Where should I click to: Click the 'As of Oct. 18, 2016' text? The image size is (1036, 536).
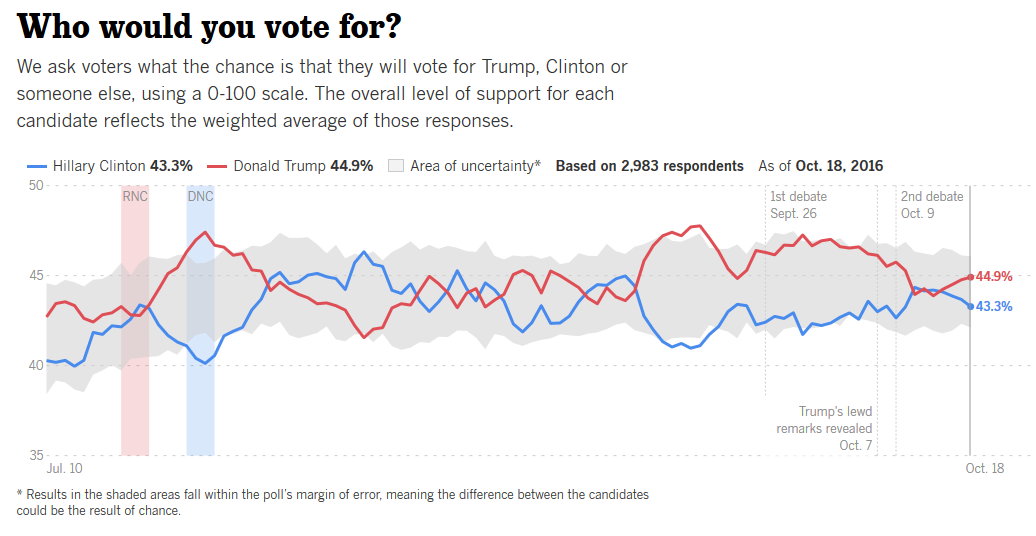coord(821,166)
